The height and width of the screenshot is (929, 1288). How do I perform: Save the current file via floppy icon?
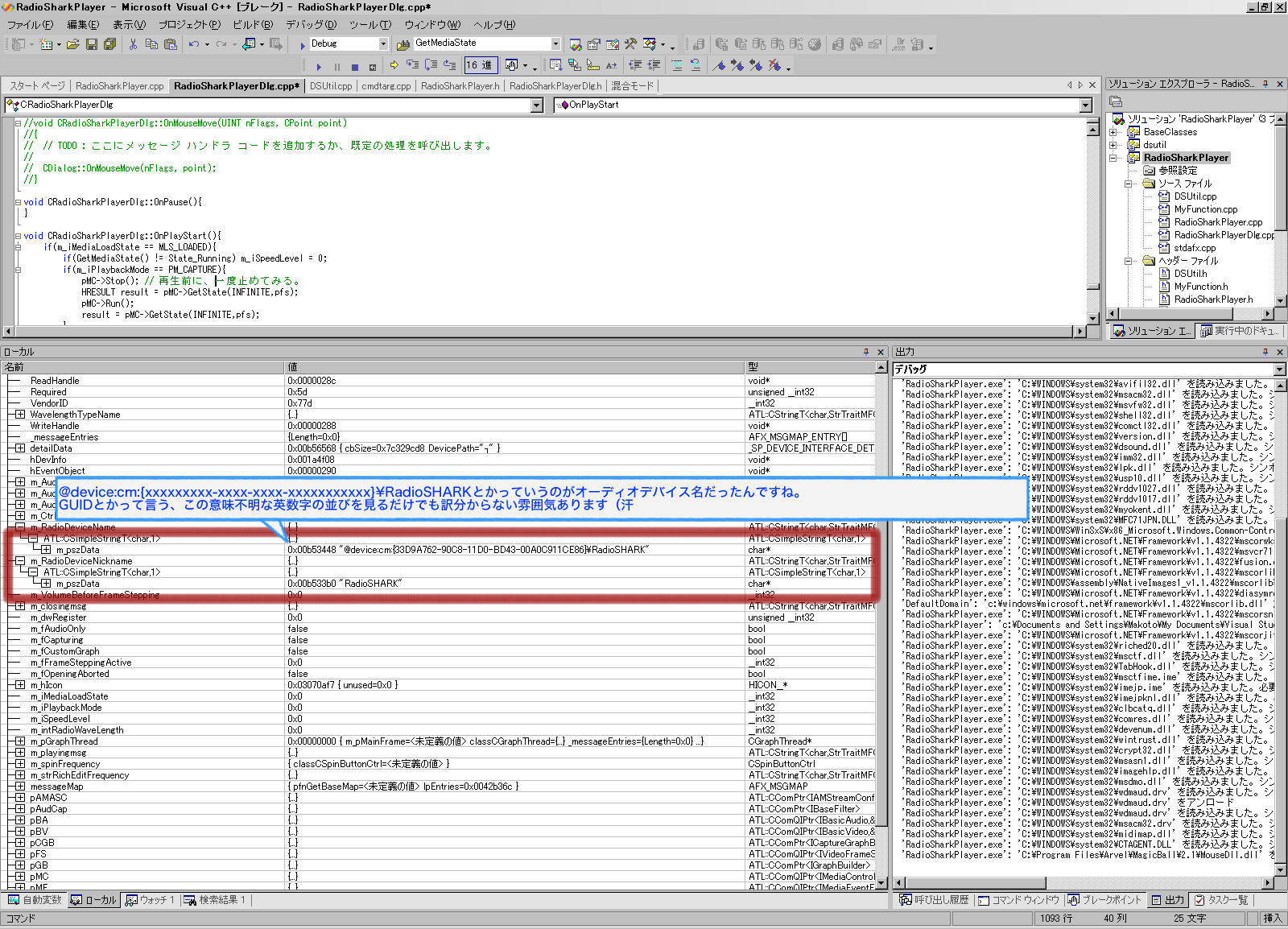pos(92,44)
